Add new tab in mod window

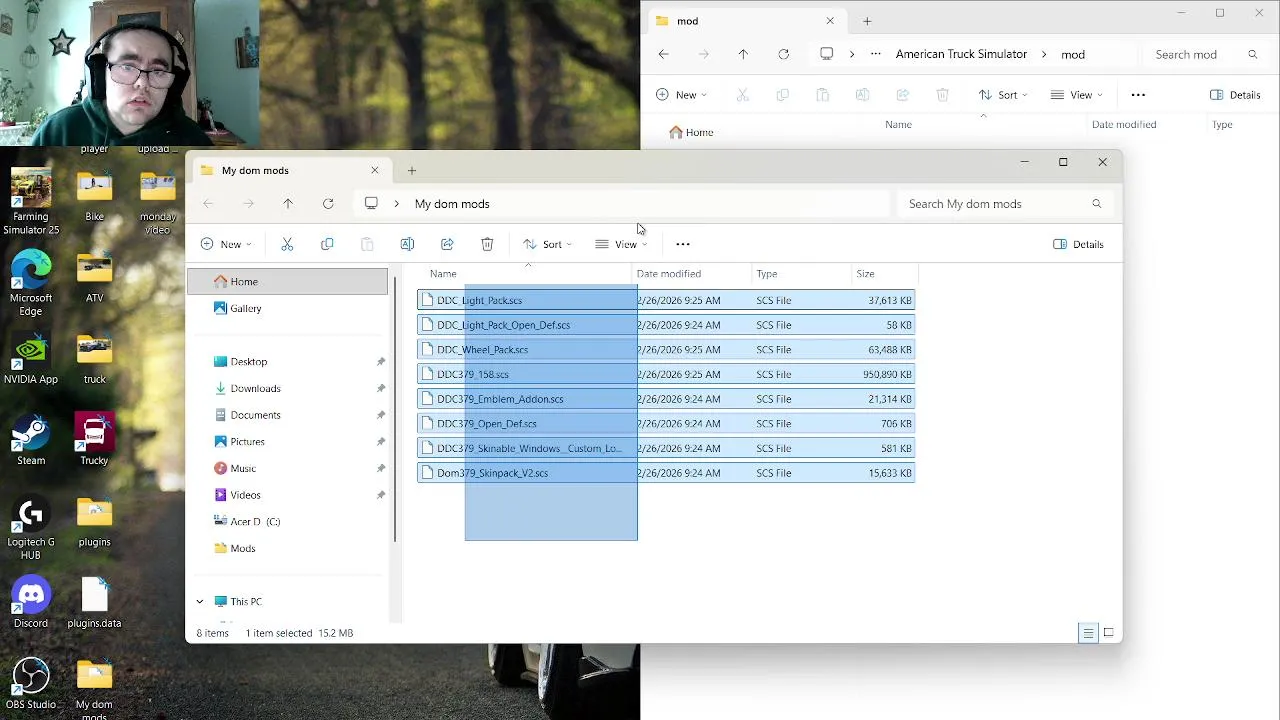pos(867,21)
